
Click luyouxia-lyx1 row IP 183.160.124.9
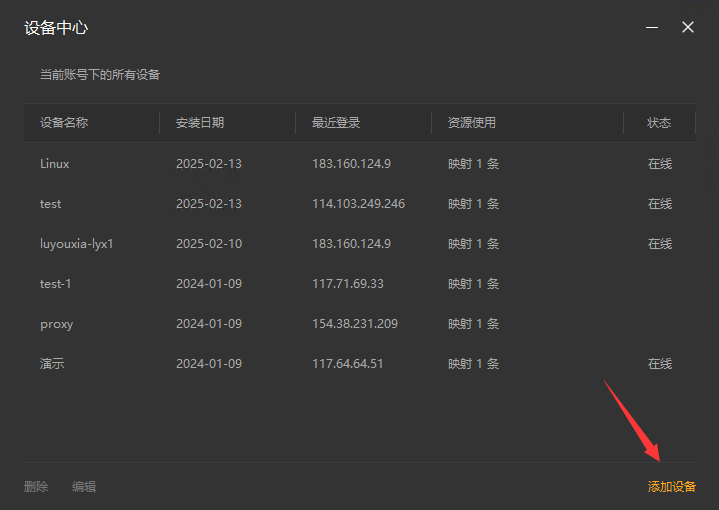(351, 244)
